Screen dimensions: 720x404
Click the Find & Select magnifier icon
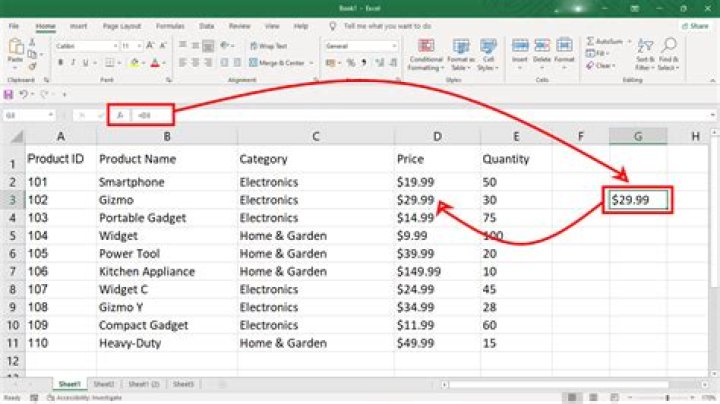669,45
